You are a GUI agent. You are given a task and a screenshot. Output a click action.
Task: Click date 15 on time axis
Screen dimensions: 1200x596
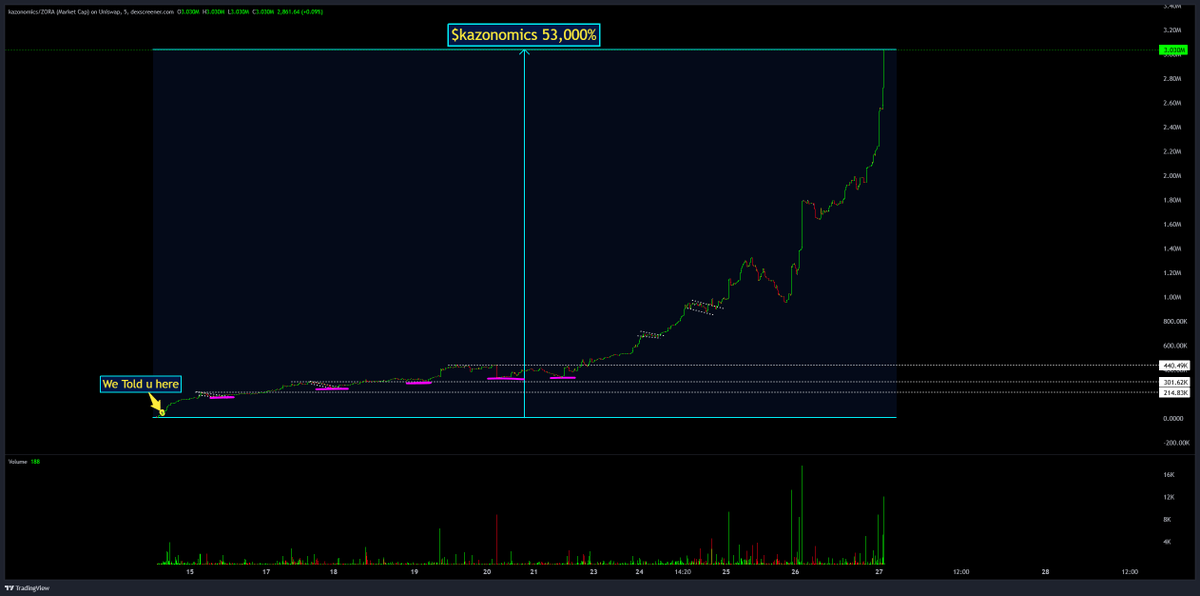(189, 572)
